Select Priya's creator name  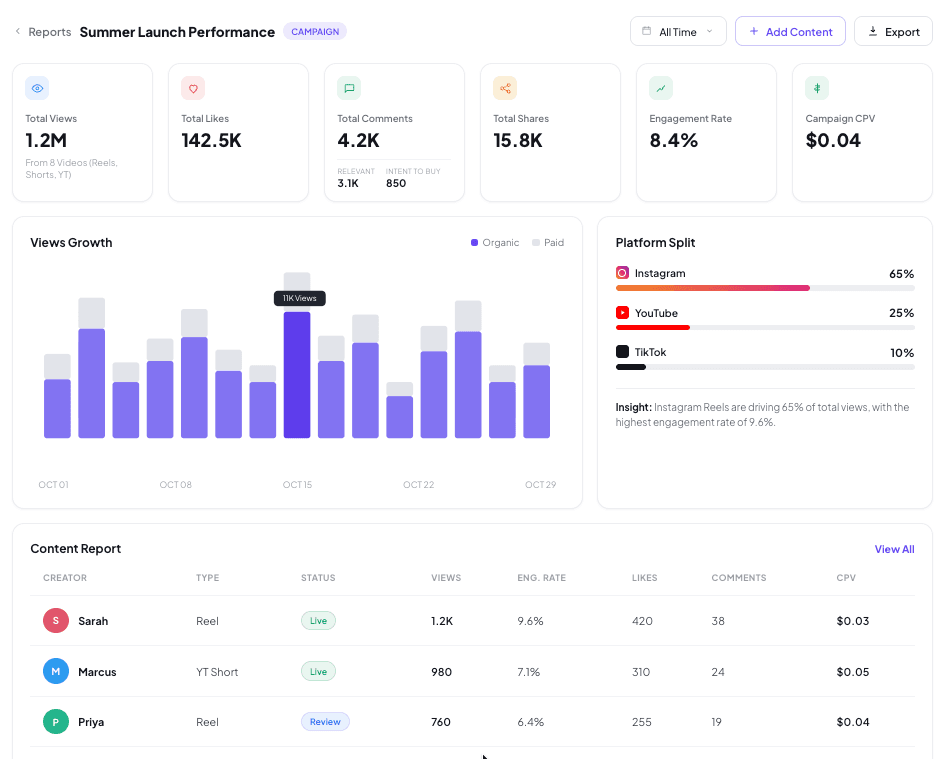click(x=91, y=722)
